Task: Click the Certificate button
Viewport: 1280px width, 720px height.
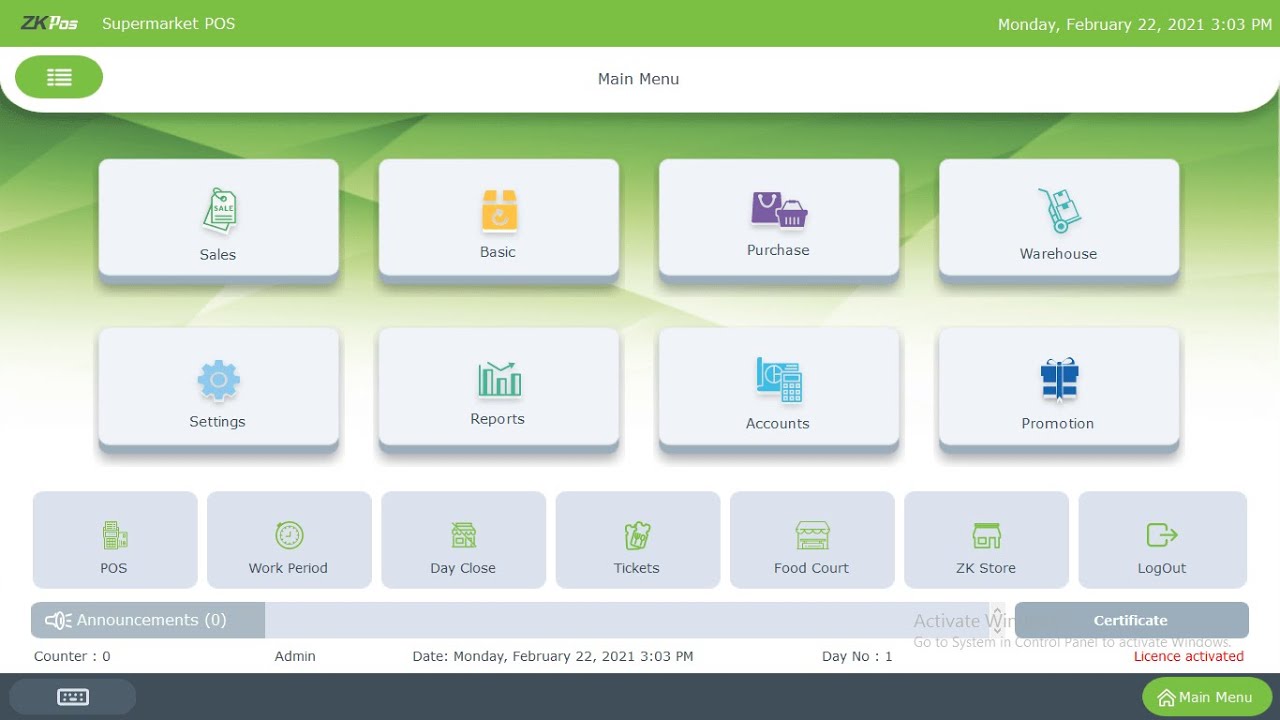Action: click(1131, 620)
